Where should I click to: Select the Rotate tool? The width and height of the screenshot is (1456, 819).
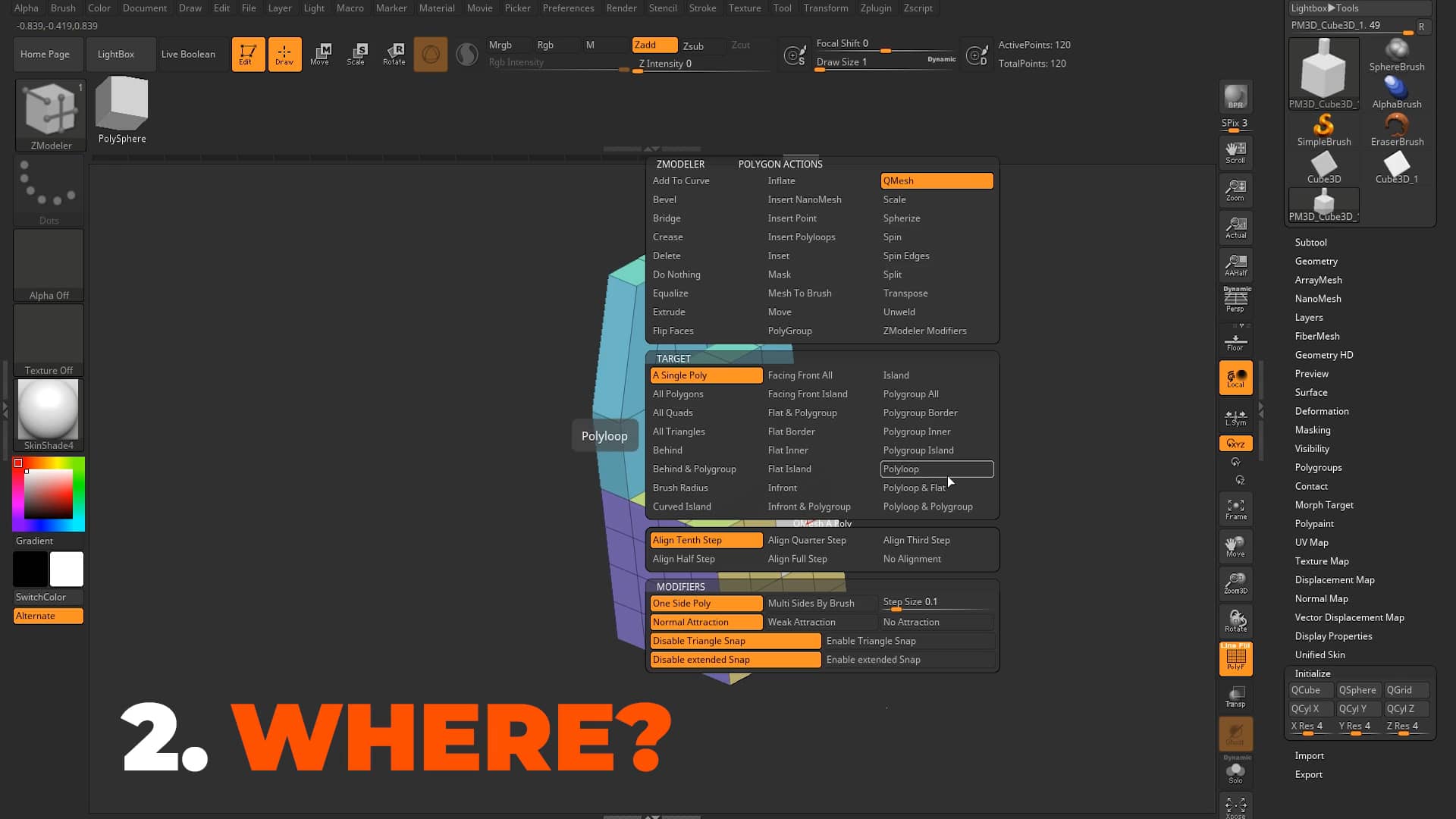(x=394, y=54)
